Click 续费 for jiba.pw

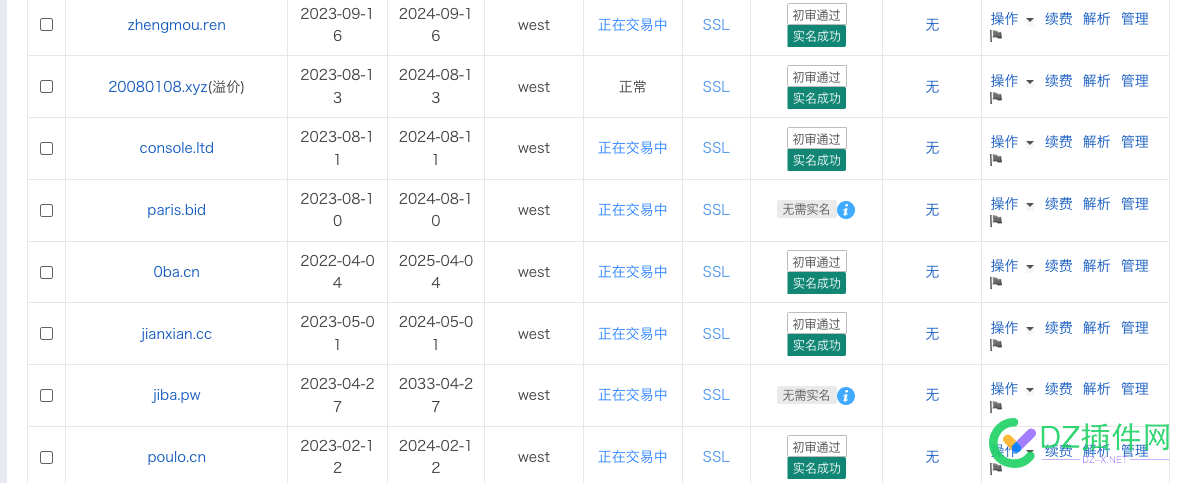click(x=1059, y=389)
